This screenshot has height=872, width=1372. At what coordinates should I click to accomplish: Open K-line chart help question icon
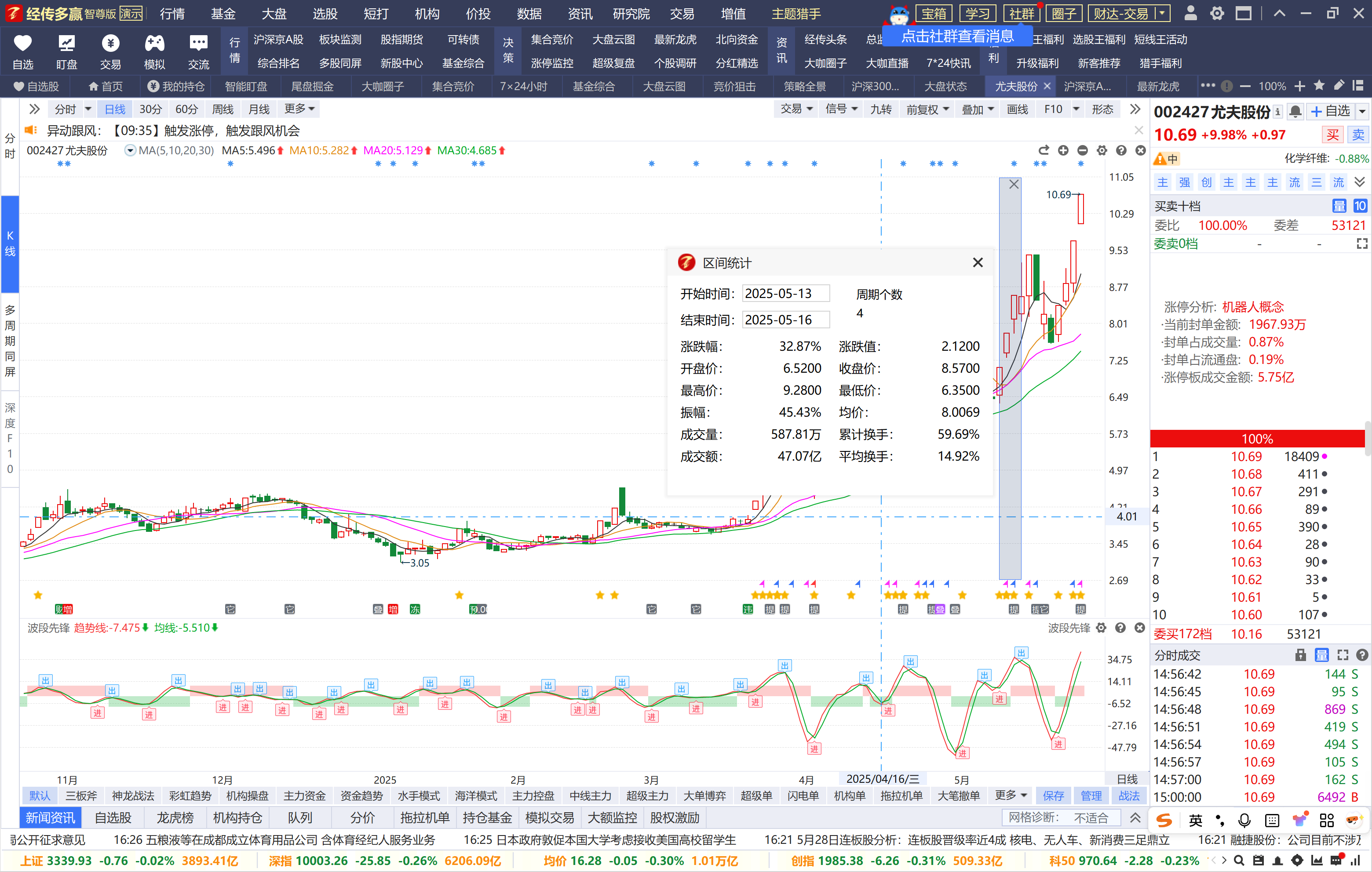[x=1121, y=150]
